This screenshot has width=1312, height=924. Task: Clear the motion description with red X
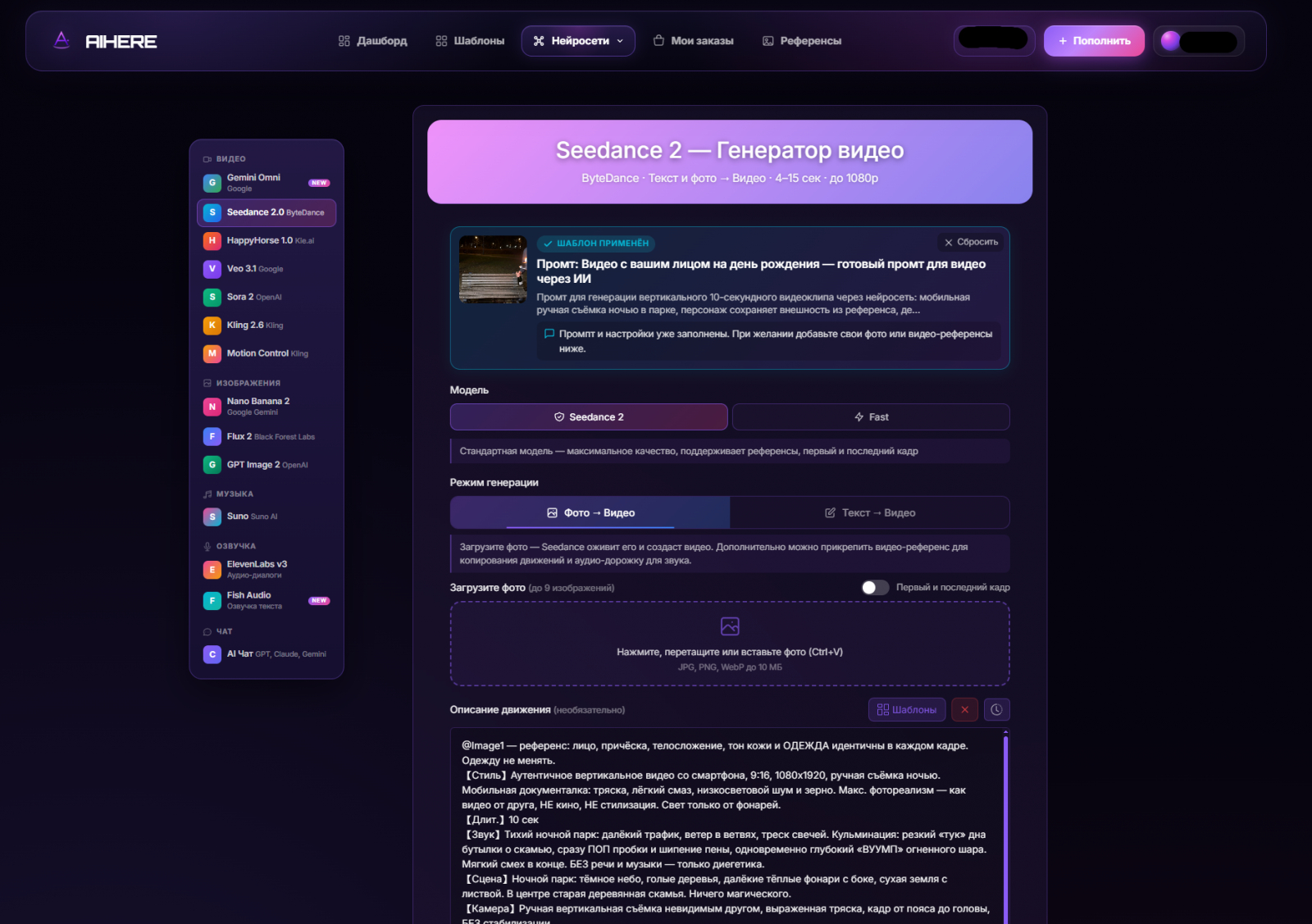pos(964,710)
